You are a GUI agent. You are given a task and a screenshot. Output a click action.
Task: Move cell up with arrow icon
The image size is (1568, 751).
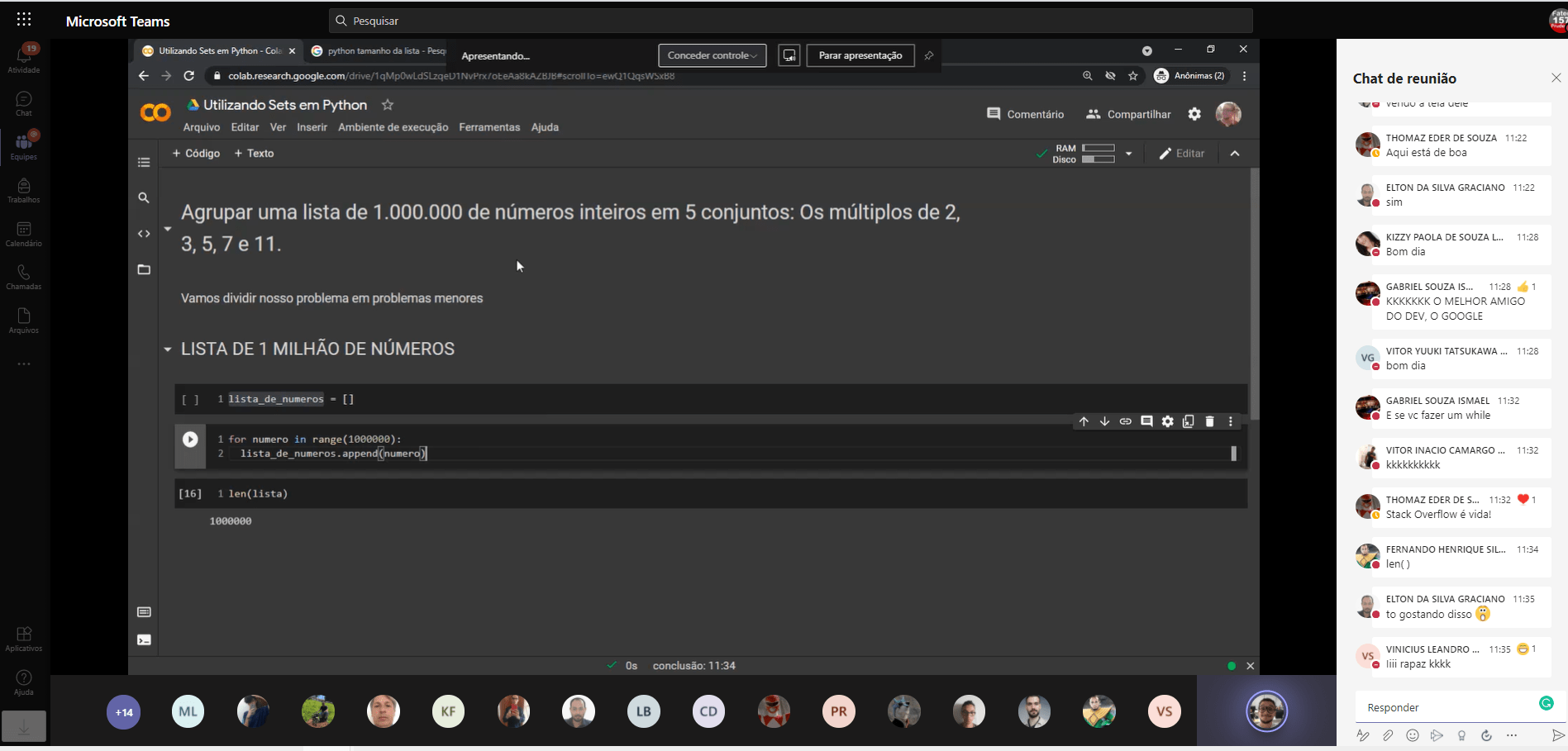click(x=1084, y=421)
